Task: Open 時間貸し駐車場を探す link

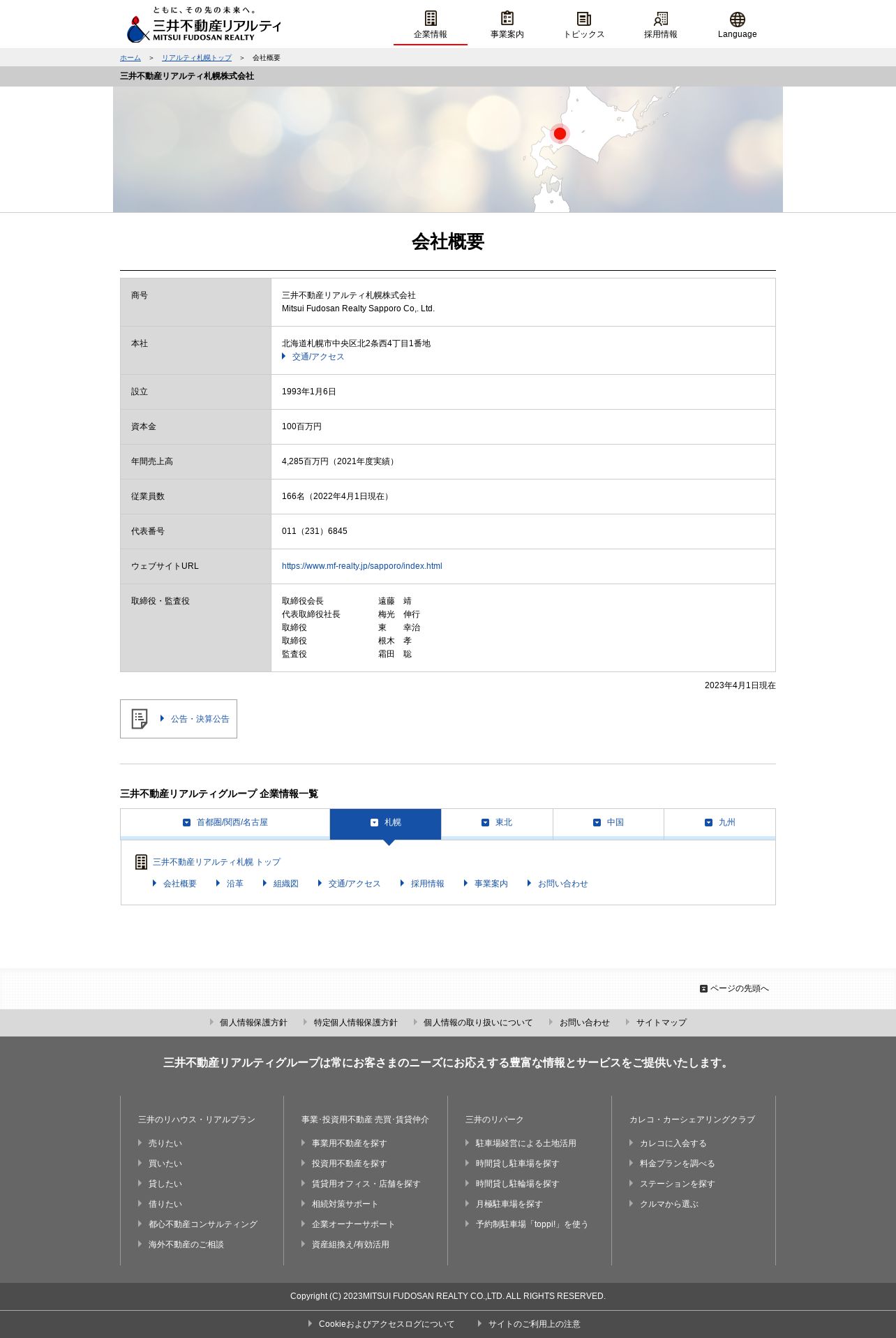Action: (x=517, y=1164)
